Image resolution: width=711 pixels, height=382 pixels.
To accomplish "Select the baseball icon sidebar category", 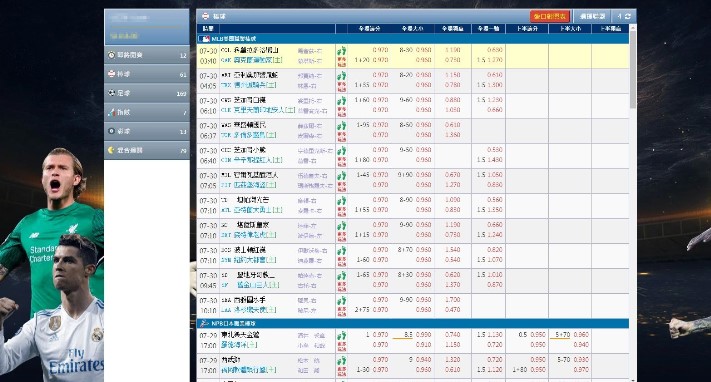I will (x=146, y=74).
